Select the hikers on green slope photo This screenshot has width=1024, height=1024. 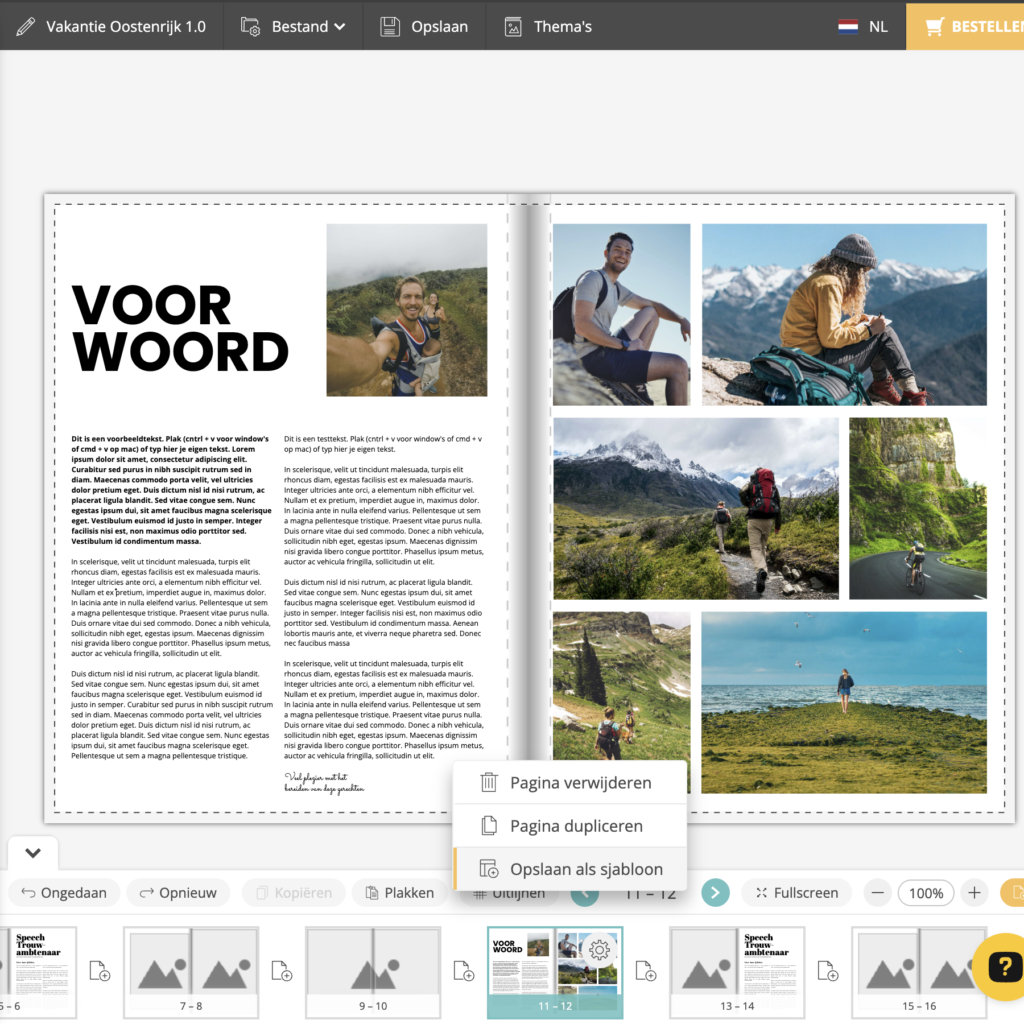[621, 686]
